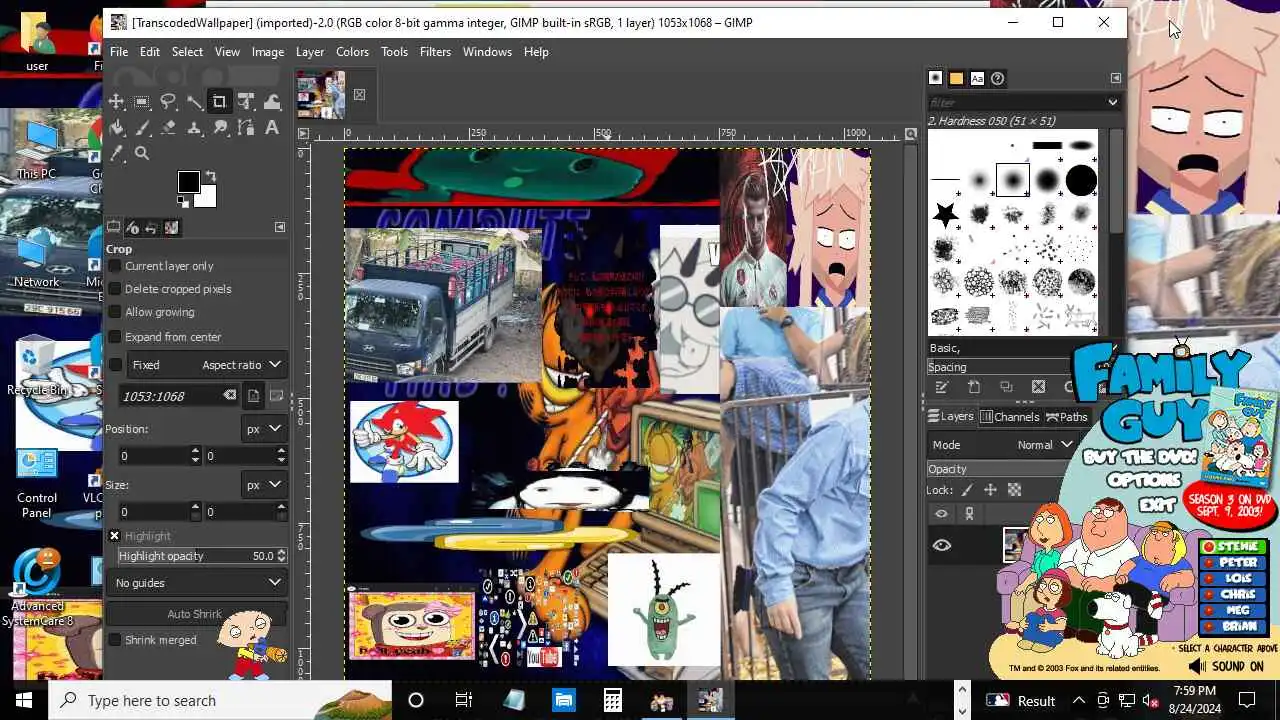
Task: Click the Edit this brush icon
Action: pos(942,387)
